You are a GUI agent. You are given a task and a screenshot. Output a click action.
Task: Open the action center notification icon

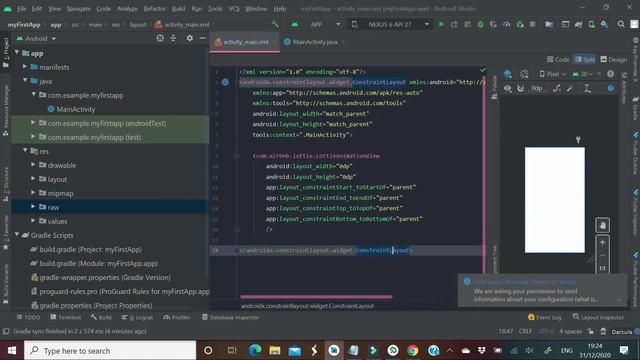coord(624,350)
